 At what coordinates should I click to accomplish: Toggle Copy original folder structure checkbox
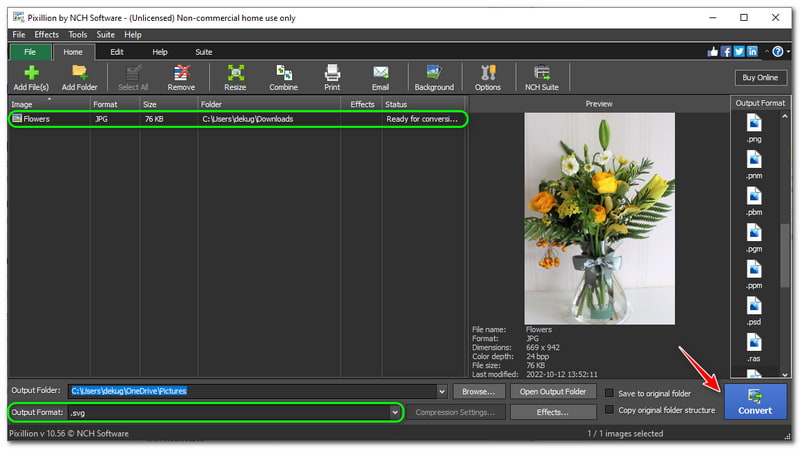click(x=610, y=411)
